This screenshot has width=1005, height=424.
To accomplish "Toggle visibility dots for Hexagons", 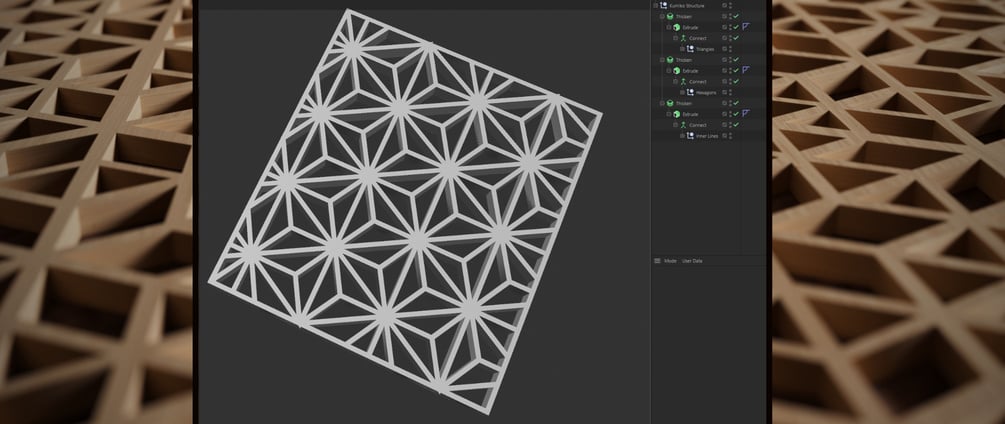I will [x=731, y=92].
